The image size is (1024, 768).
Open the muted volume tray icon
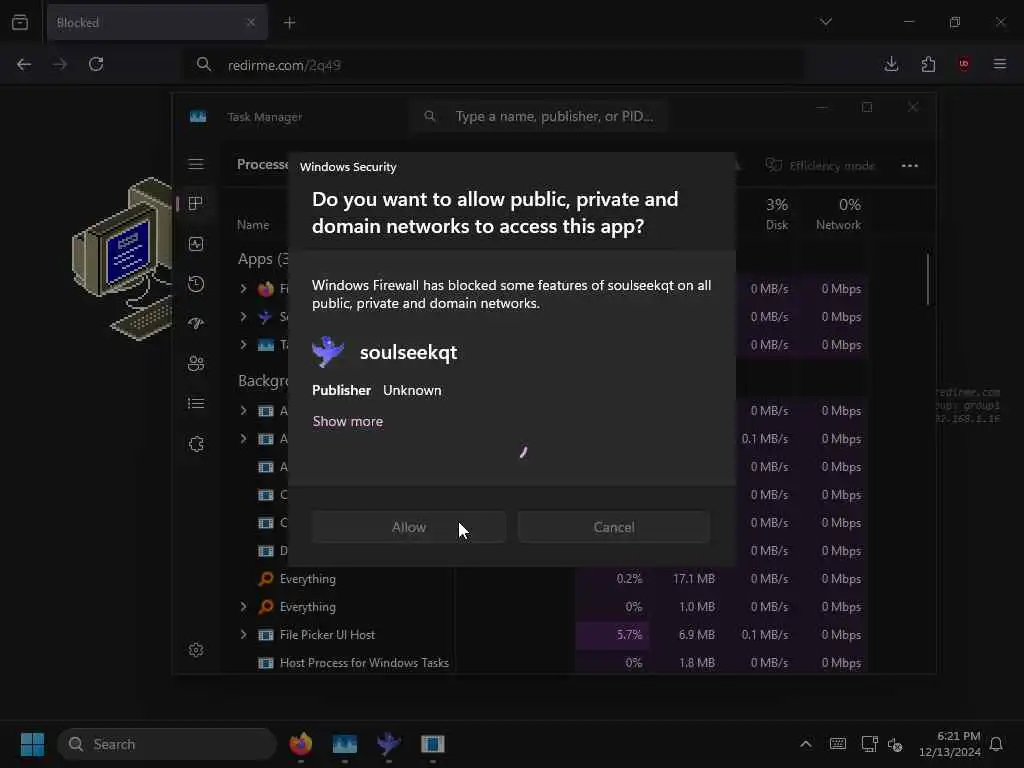click(895, 744)
